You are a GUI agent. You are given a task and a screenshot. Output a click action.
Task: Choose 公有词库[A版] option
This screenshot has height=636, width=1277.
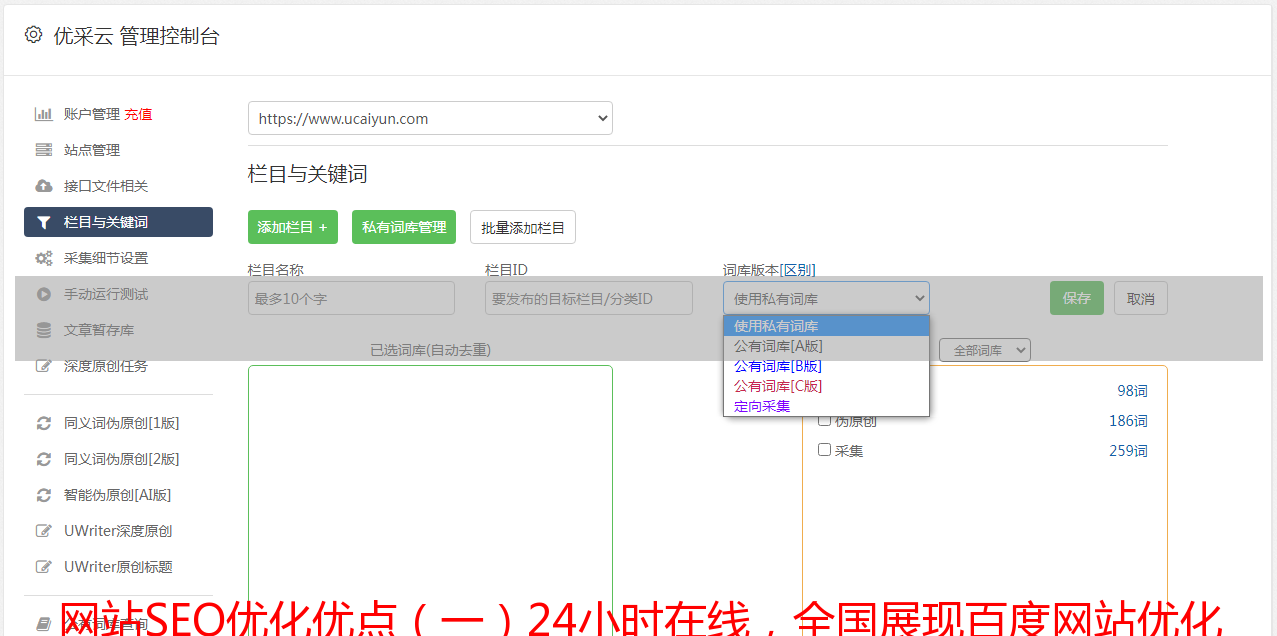point(826,346)
